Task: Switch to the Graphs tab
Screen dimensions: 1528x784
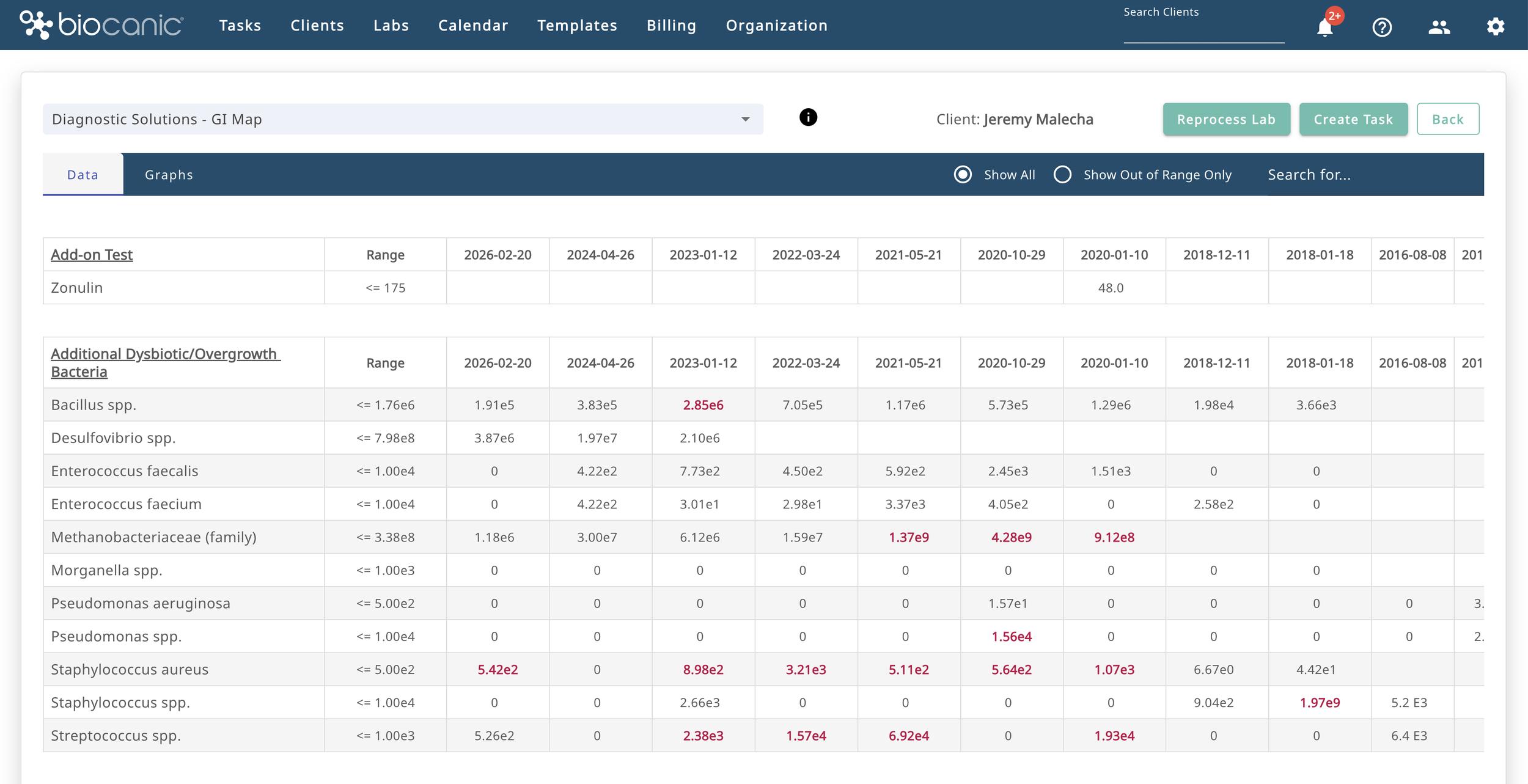Action: [x=169, y=175]
